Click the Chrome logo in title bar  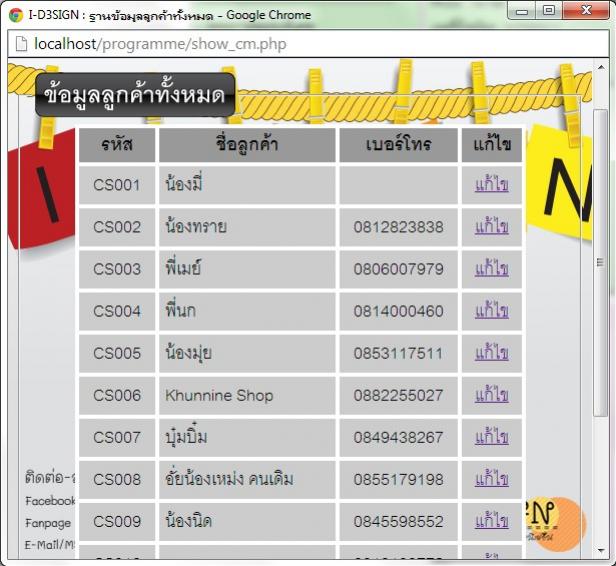pos(16,15)
